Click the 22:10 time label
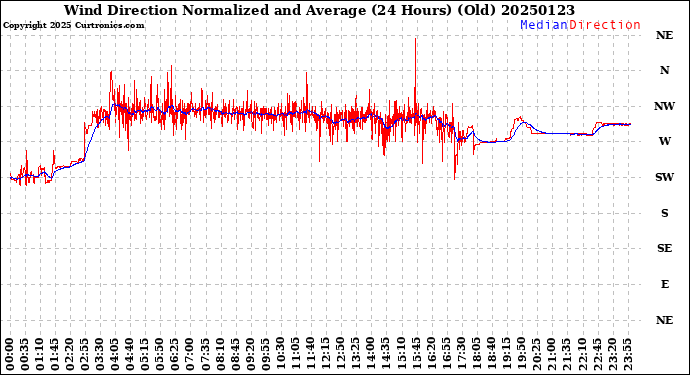This screenshot has height=375, width=690. coord(581,355)
